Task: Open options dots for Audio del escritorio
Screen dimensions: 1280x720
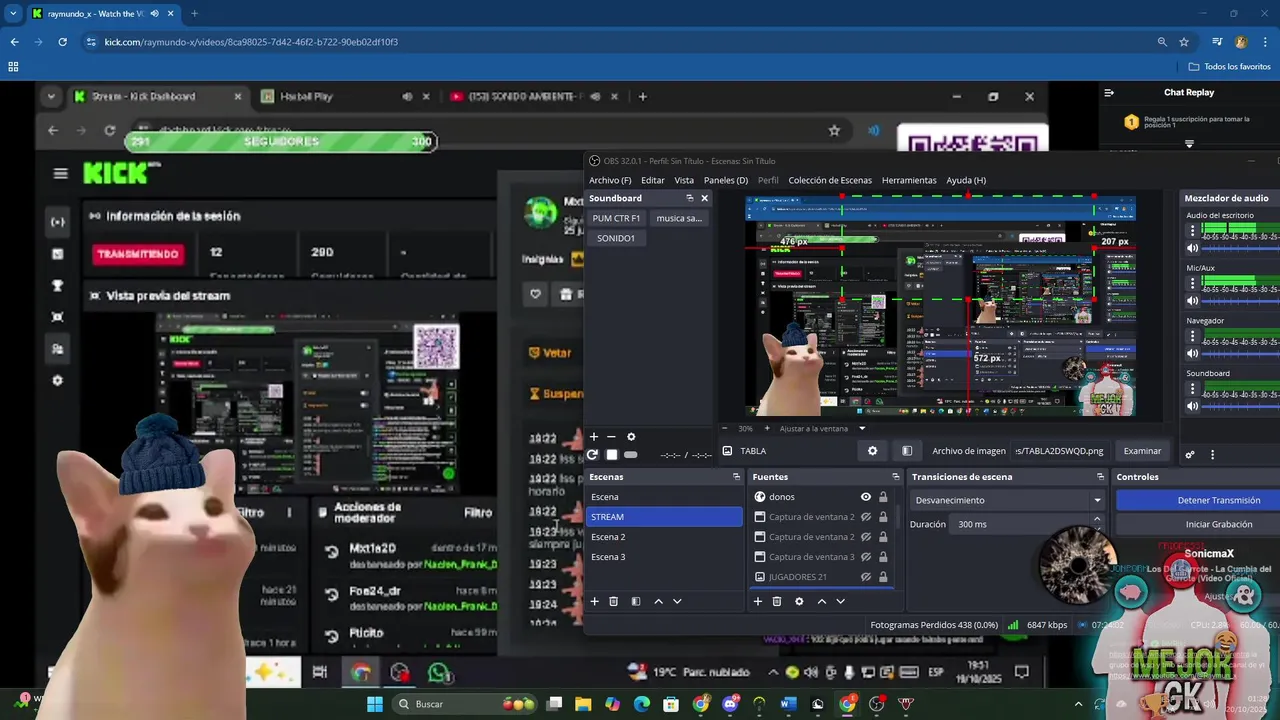Action: 1192,231
